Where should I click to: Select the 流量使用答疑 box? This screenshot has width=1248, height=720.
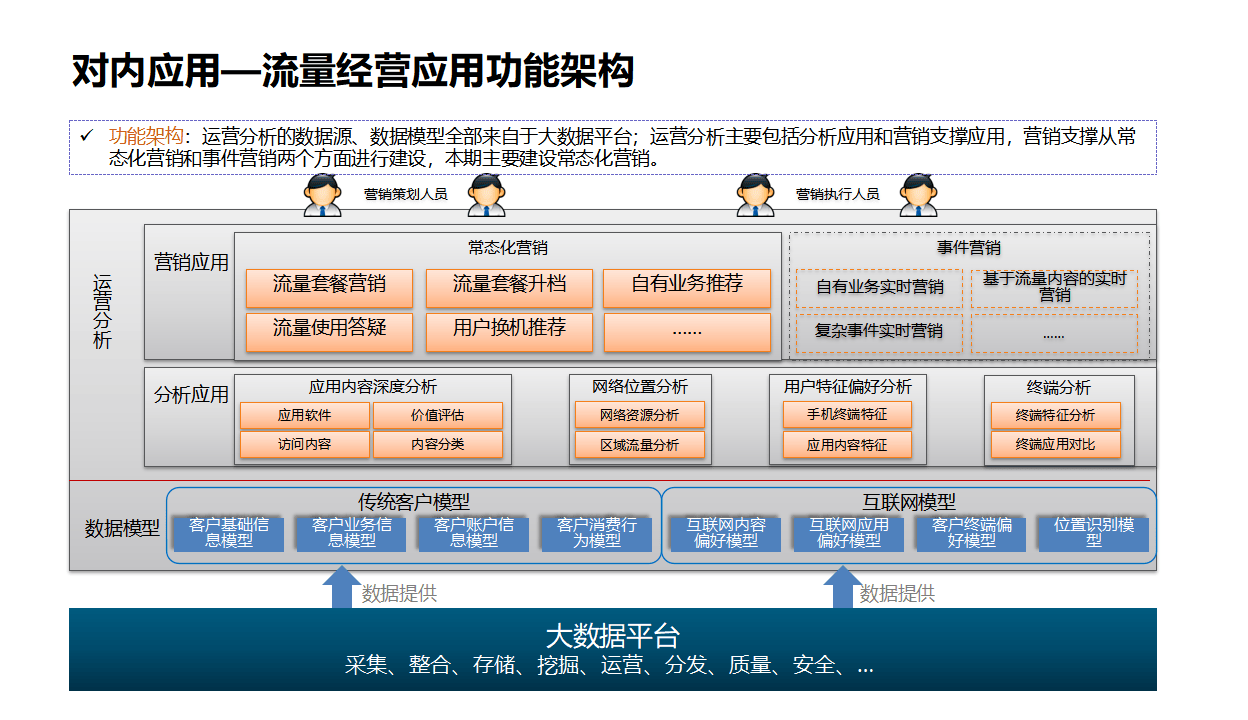tap(329, 331)
